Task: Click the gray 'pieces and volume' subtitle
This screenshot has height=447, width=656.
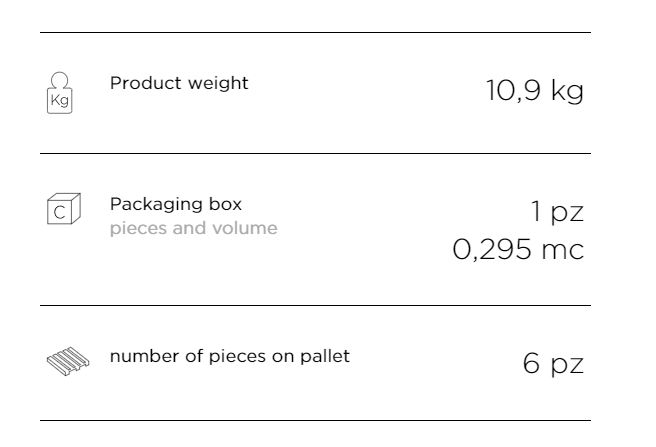Action: [194, 228]
